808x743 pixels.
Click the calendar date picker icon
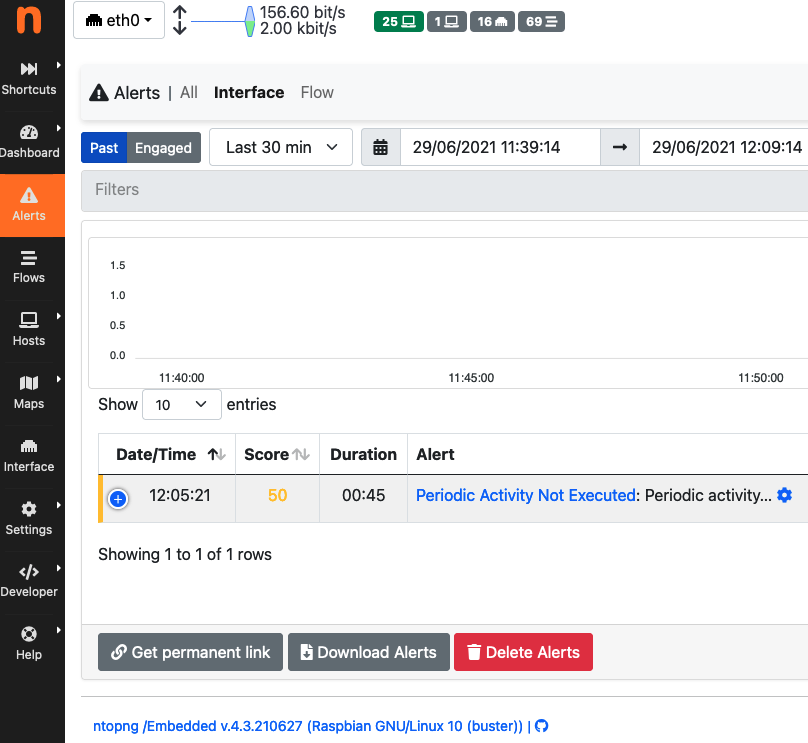(x=381, y=146)
